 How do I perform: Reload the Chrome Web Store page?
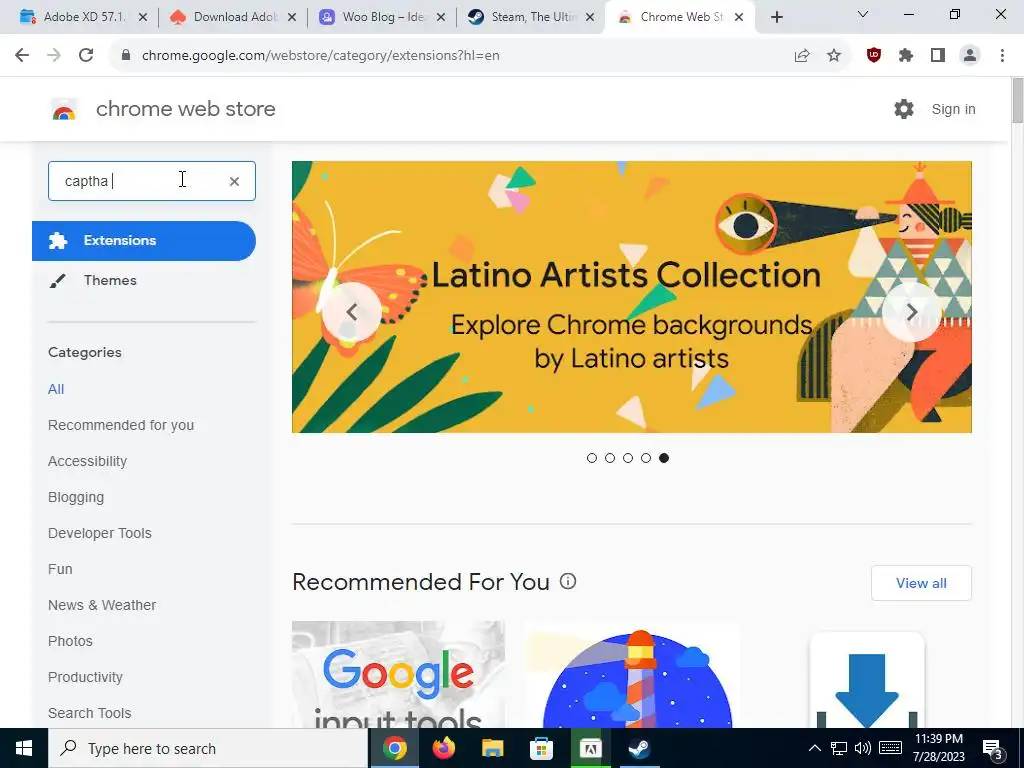pyautogui.click(x=86, y=56)
